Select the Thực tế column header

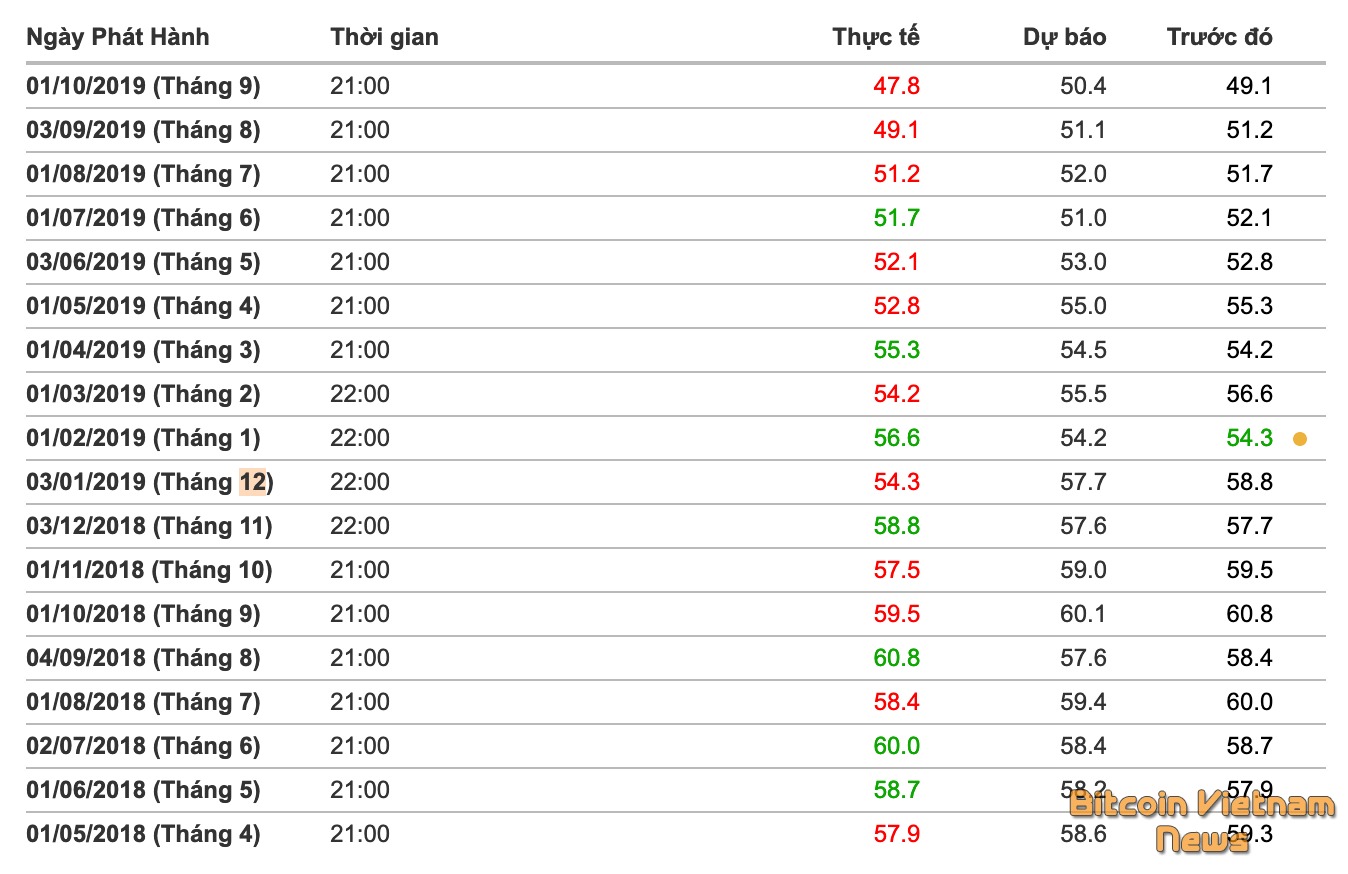click(x=875, y=37)
